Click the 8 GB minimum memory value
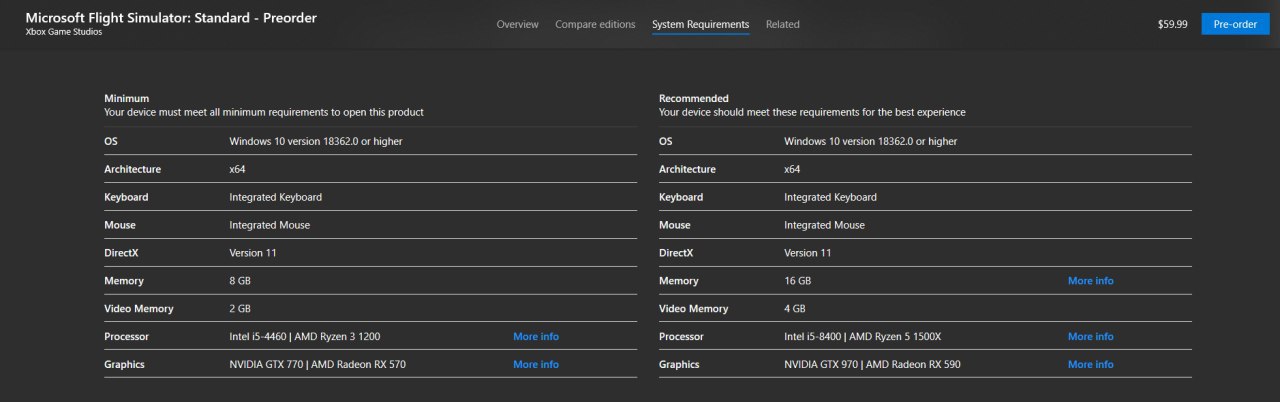The image size is (1280, 402). click(240, 281)
